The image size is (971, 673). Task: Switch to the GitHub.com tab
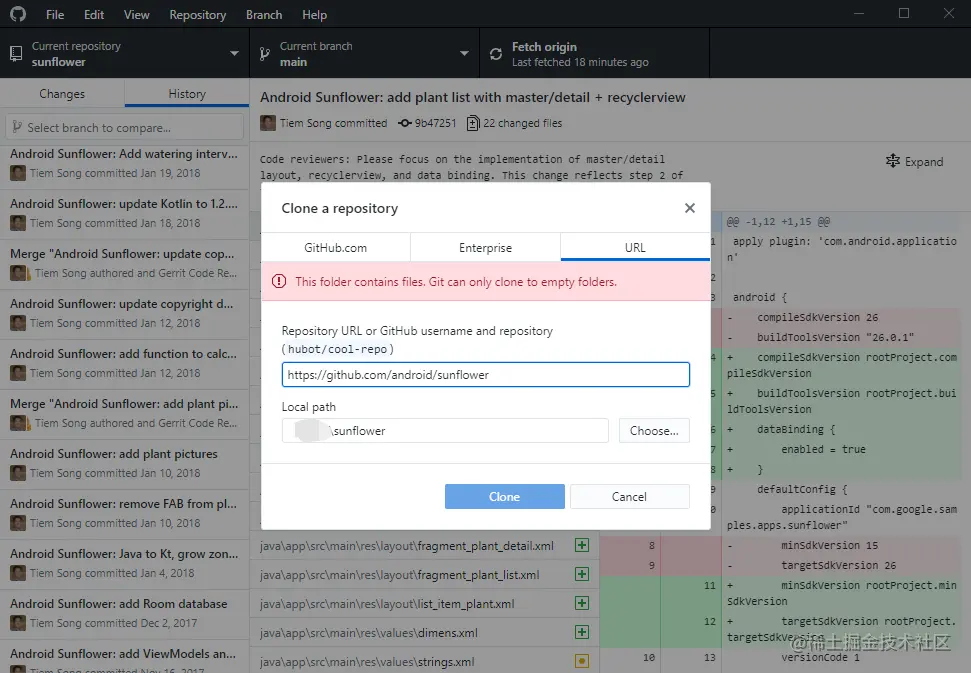335,248
